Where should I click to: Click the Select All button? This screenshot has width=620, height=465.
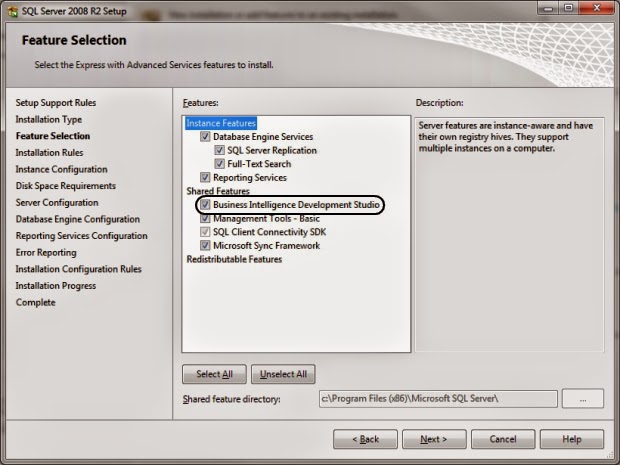click(214, 374)
